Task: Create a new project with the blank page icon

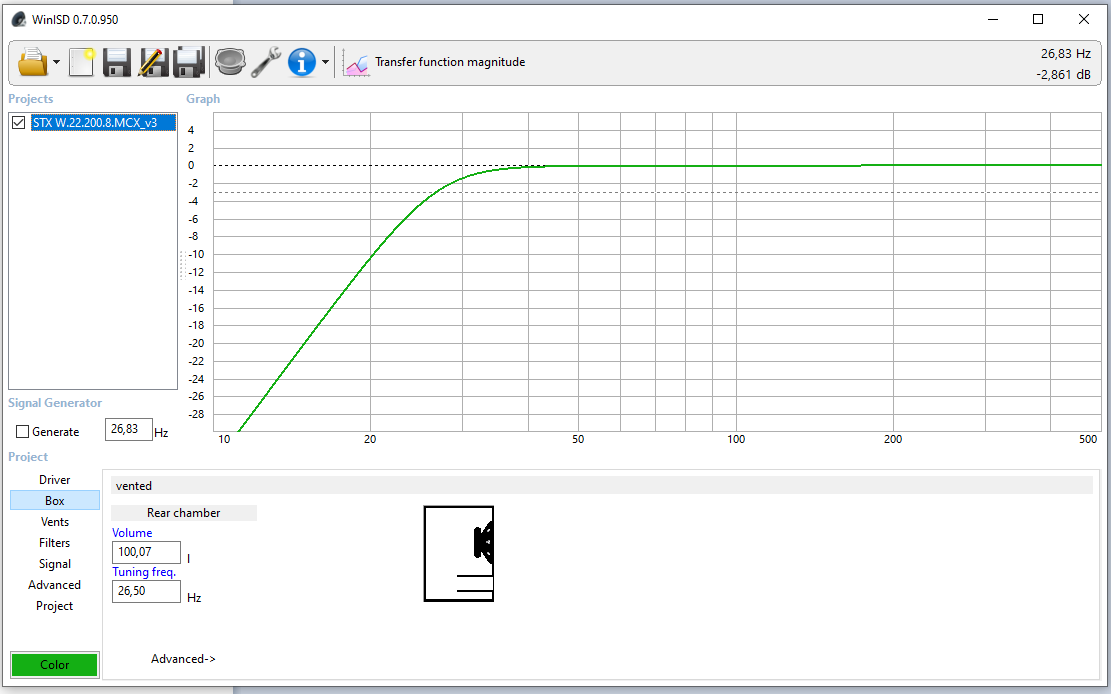Action: pos(81,62)
